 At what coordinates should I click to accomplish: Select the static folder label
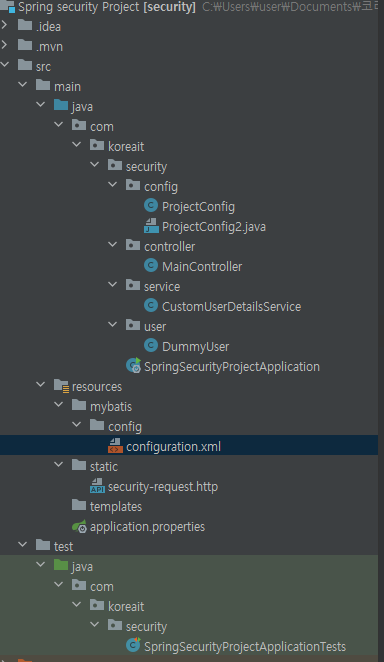pos(104,467)
